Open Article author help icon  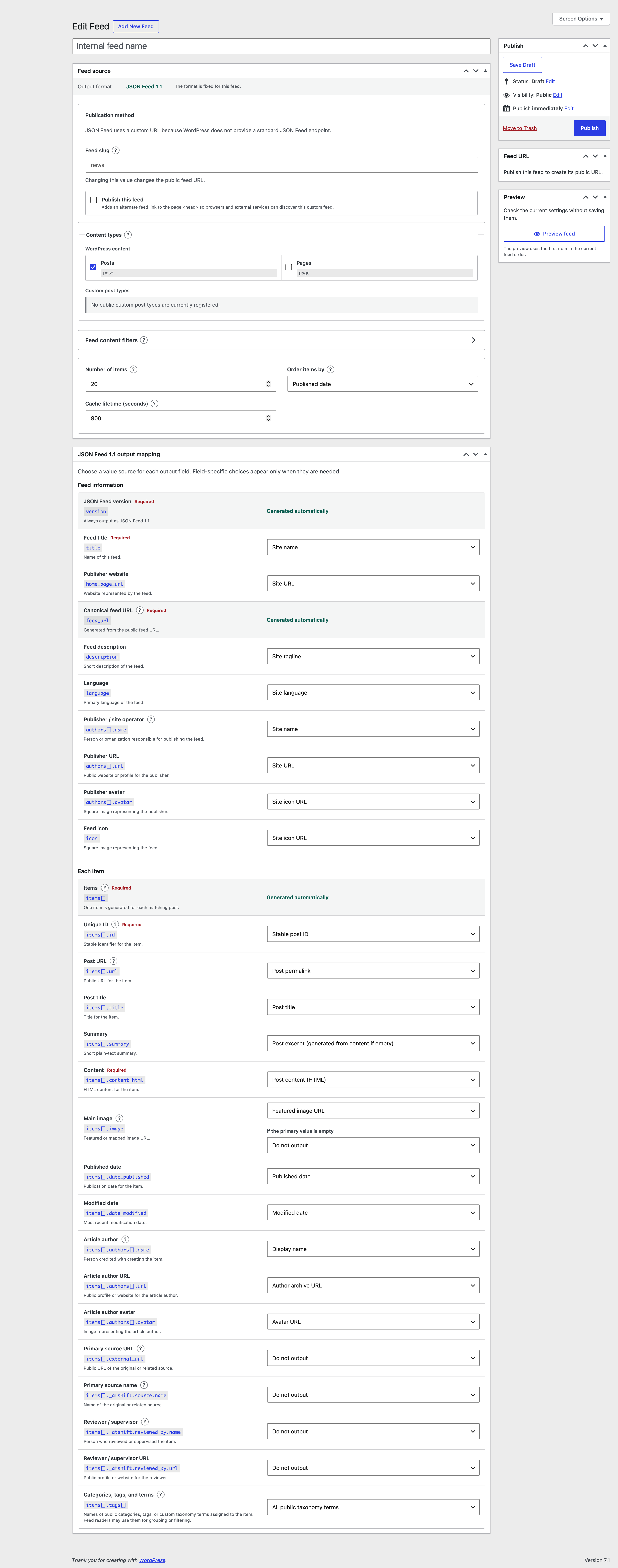tap(126, 1239)
